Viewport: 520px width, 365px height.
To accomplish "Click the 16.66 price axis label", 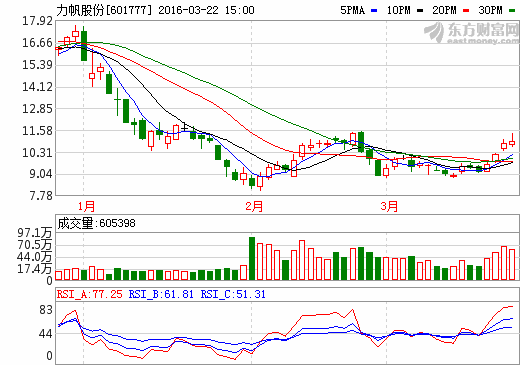I will [37, 43].
